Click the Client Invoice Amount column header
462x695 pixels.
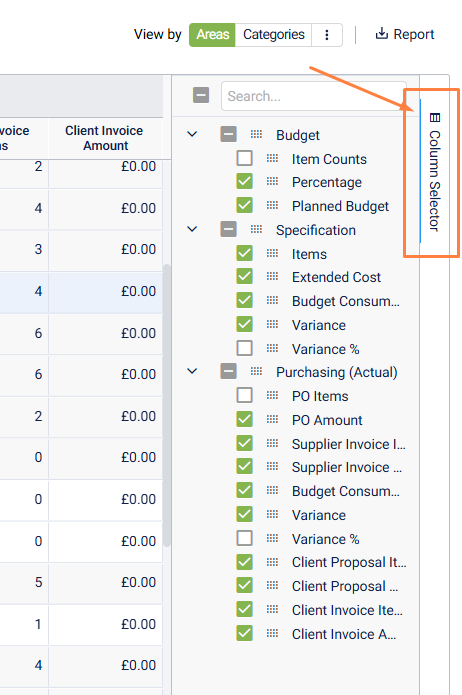(x=105, y=138)
